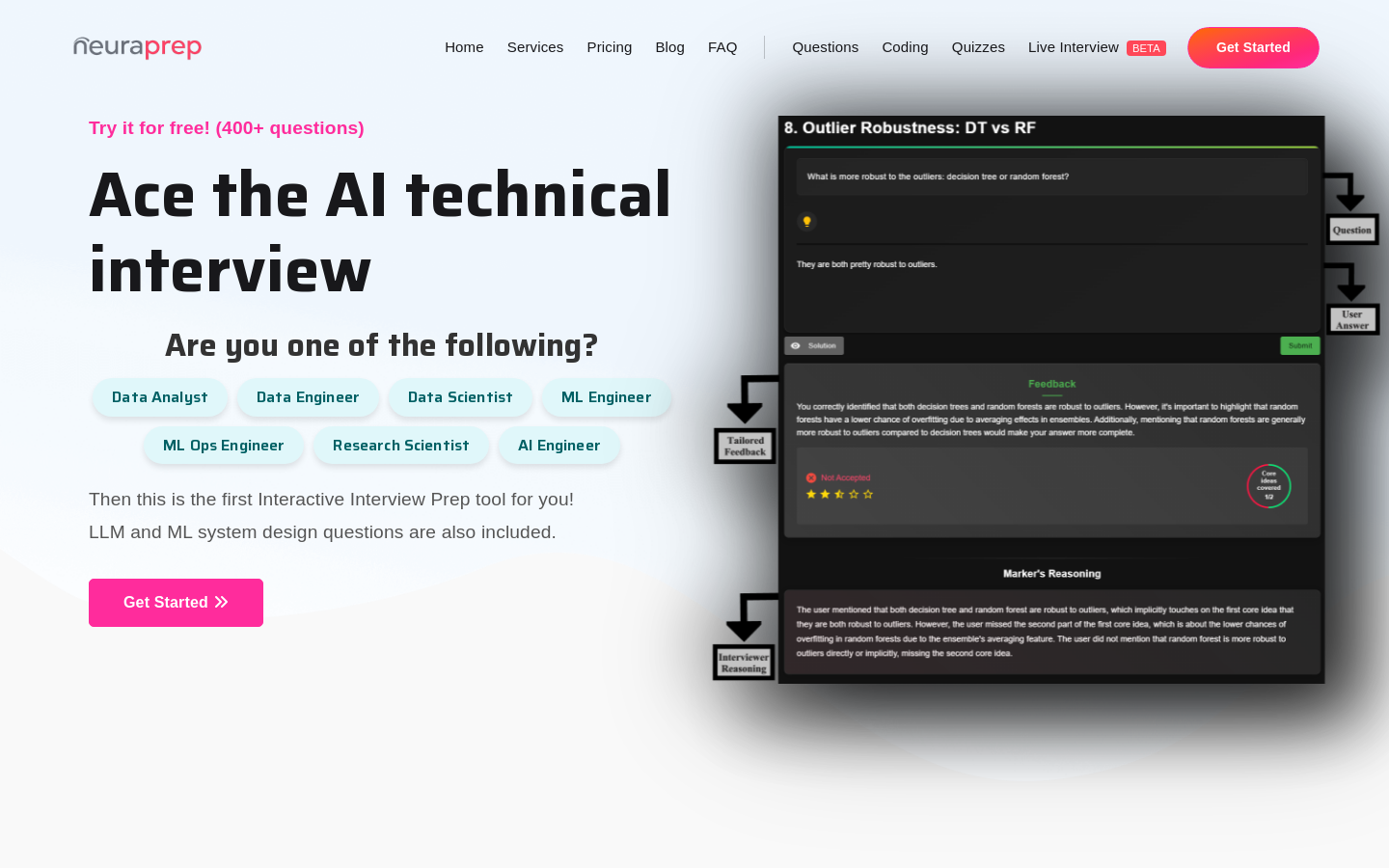This screenshot has height=868, width=1389.
Task: Select the ML Ops Engineer chip
Action: 224,446
